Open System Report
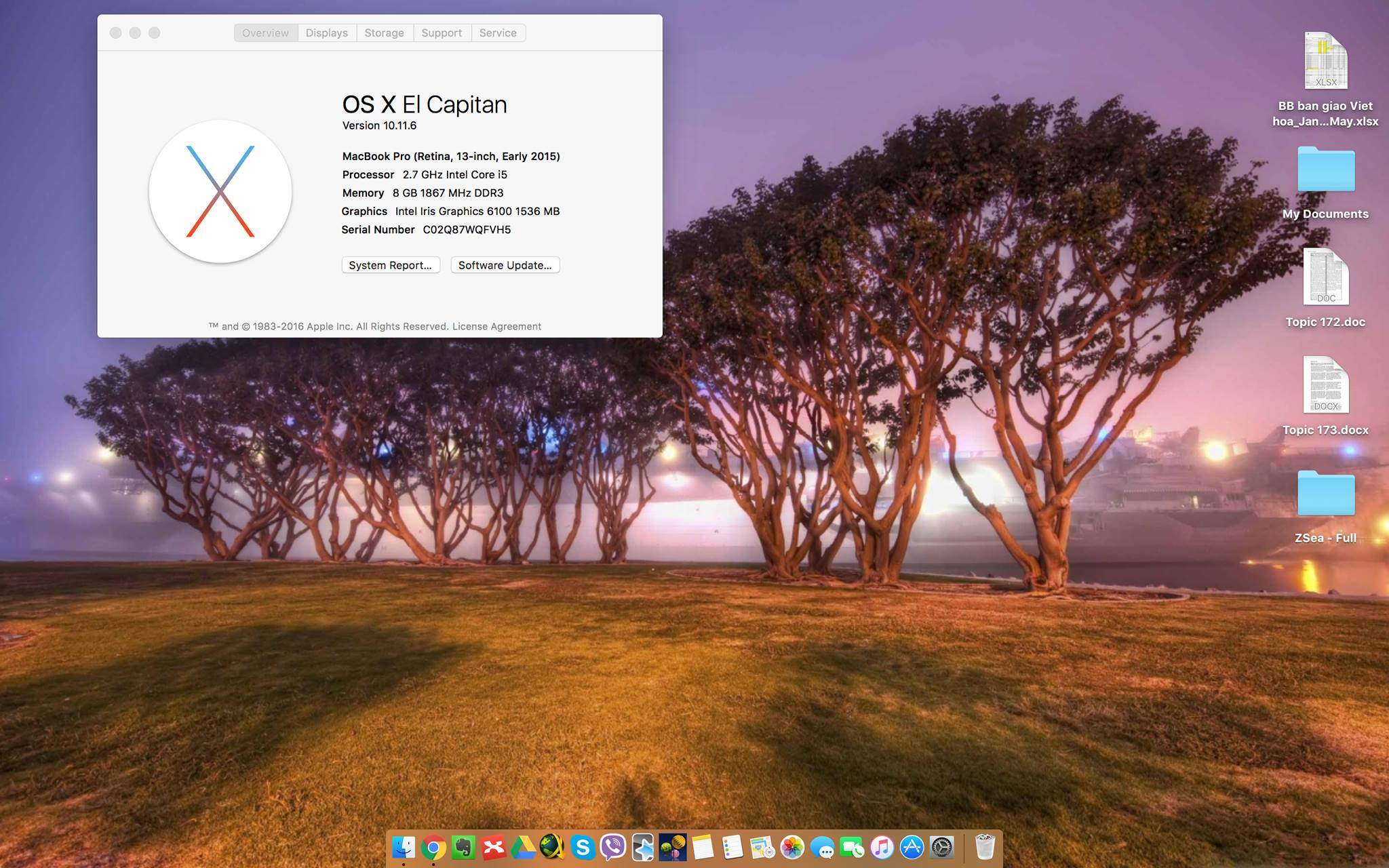This screenshot has width=1389, height=868. point(391,265)
